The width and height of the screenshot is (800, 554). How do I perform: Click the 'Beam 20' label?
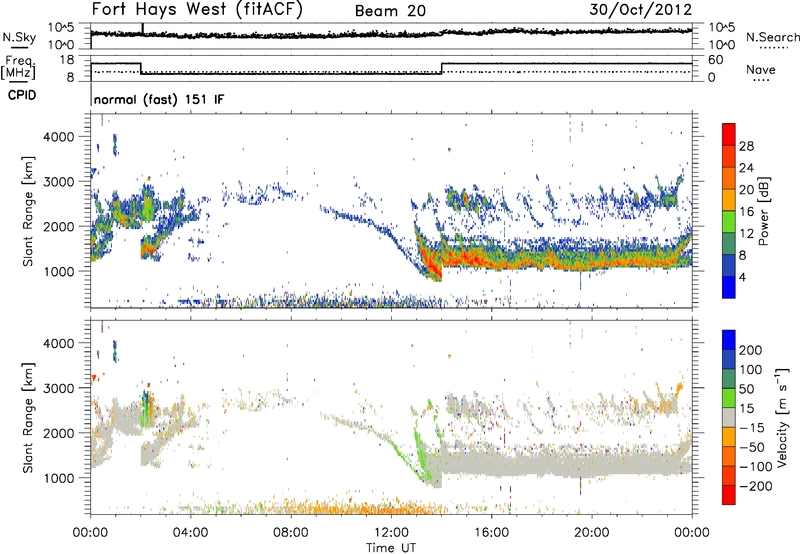(x=390, y=11)
